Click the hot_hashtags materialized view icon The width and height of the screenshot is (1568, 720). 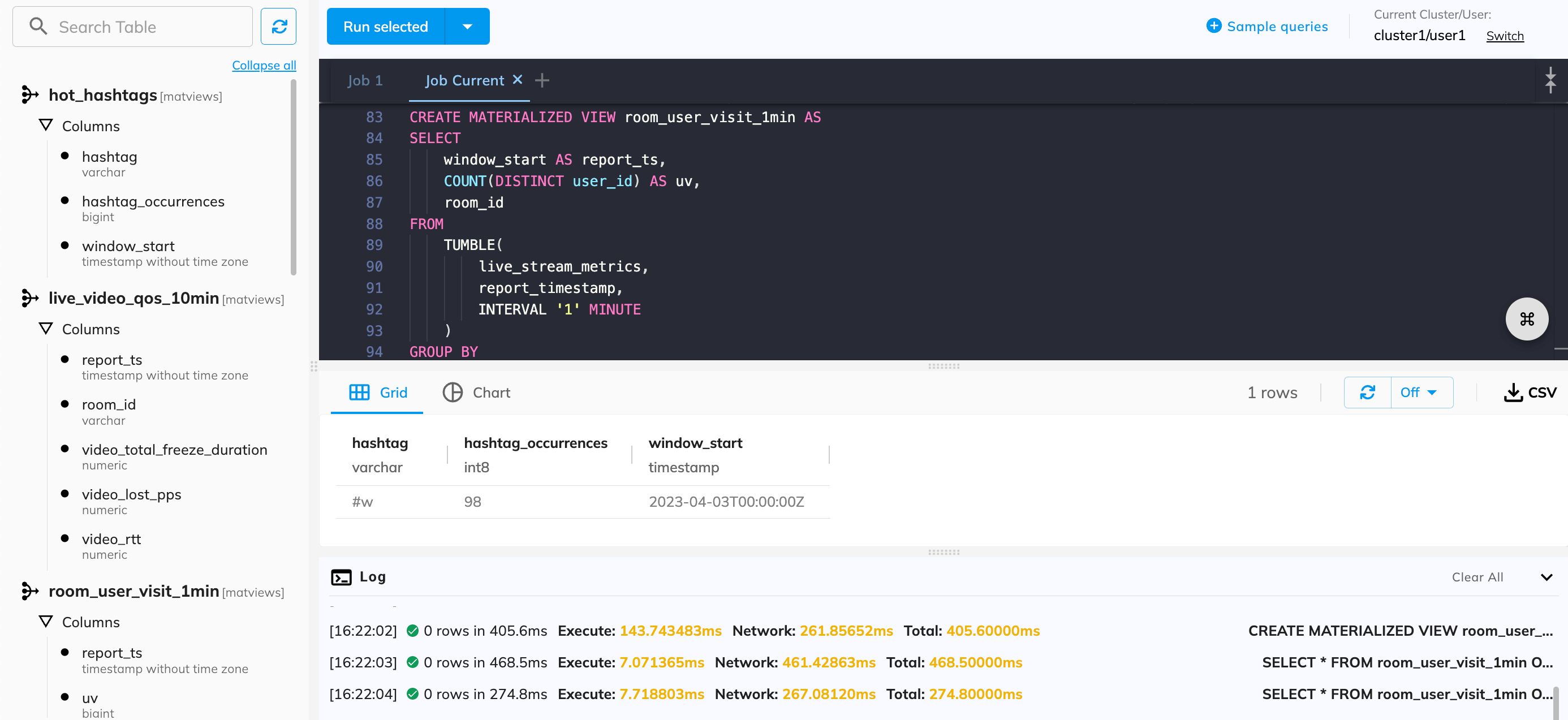29,95
